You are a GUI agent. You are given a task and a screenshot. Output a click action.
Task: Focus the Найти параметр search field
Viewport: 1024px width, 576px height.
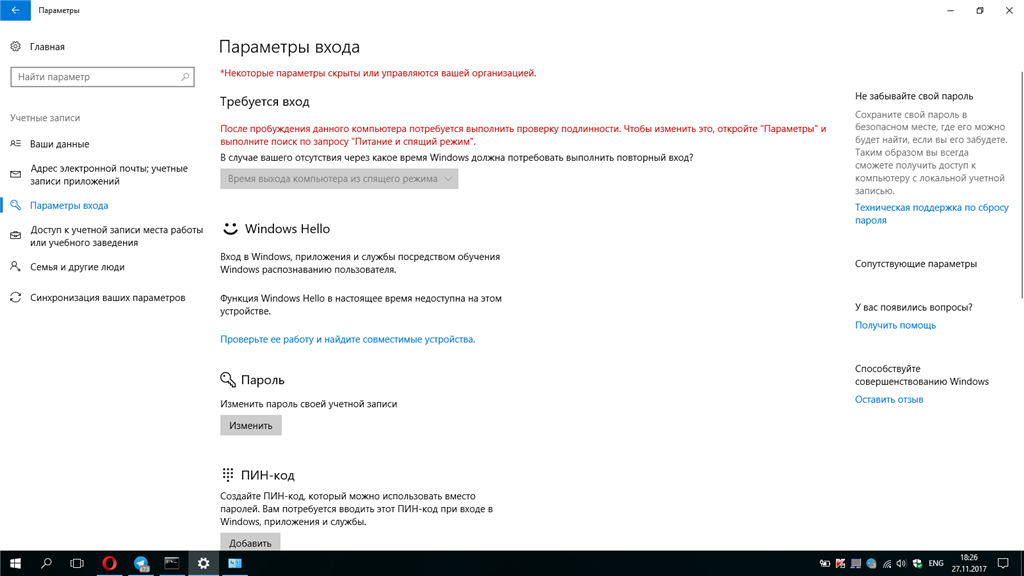[x=103, y=77]
